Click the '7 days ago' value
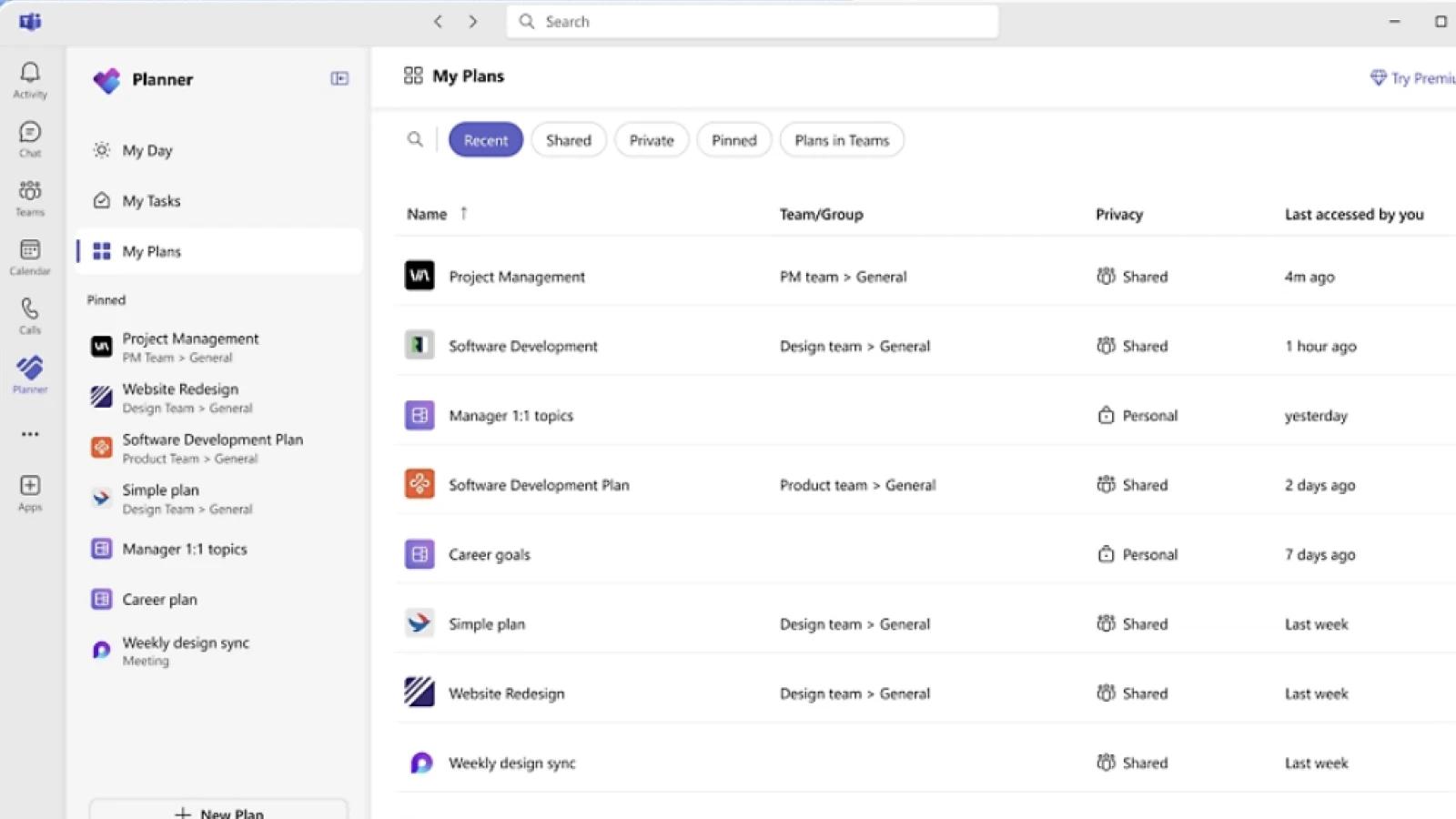1456x819 pixels. 1320,554
